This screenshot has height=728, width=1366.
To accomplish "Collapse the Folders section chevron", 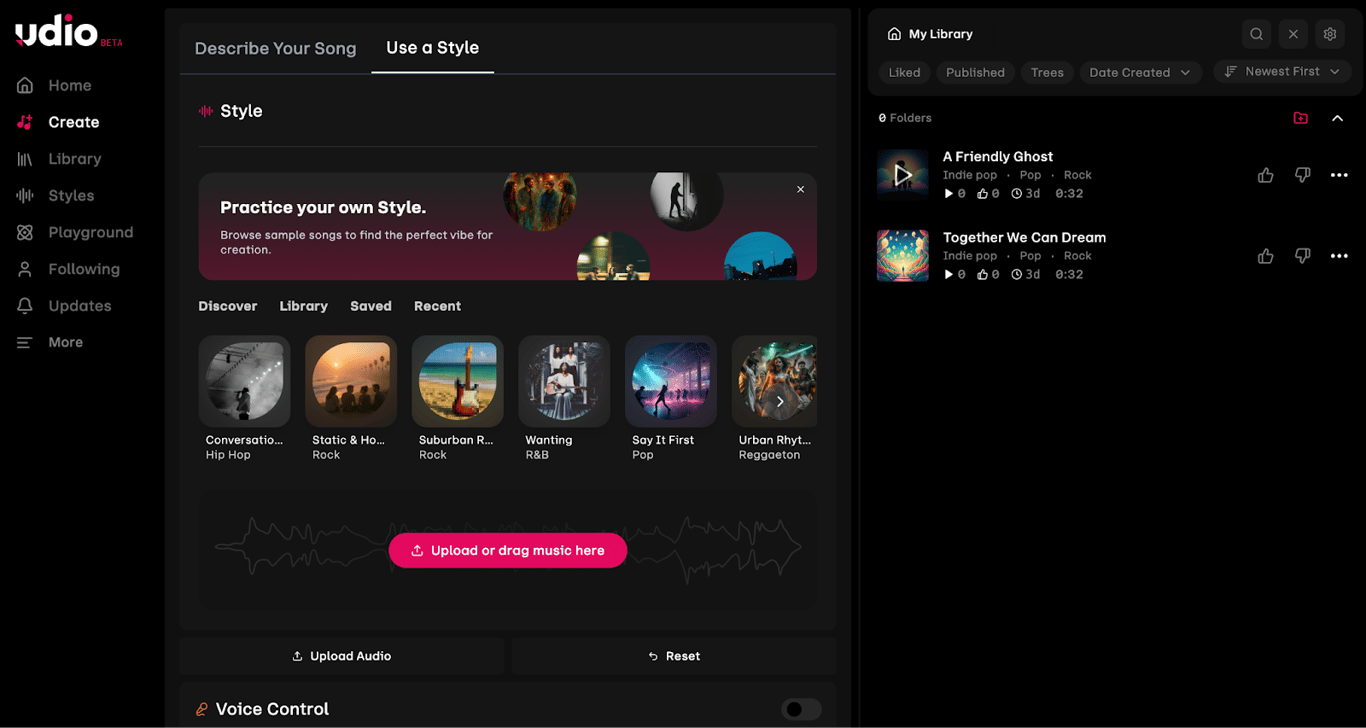I will pos(1338,117).
